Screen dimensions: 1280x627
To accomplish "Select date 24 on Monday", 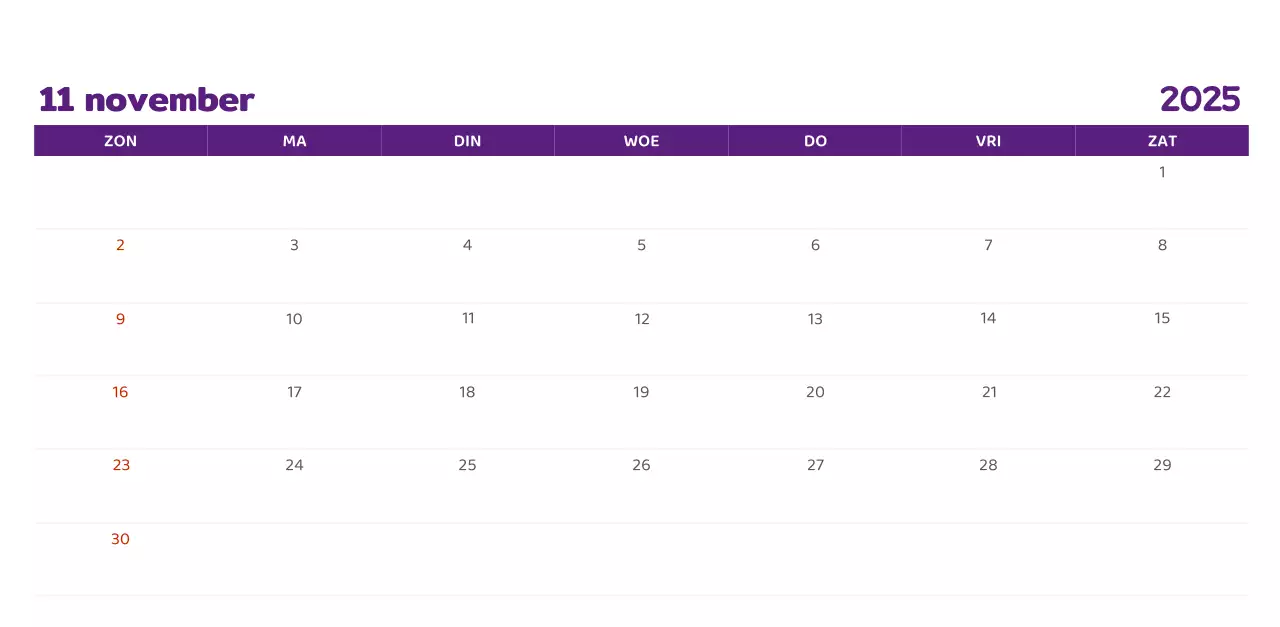I will click(x=294, y=465).
